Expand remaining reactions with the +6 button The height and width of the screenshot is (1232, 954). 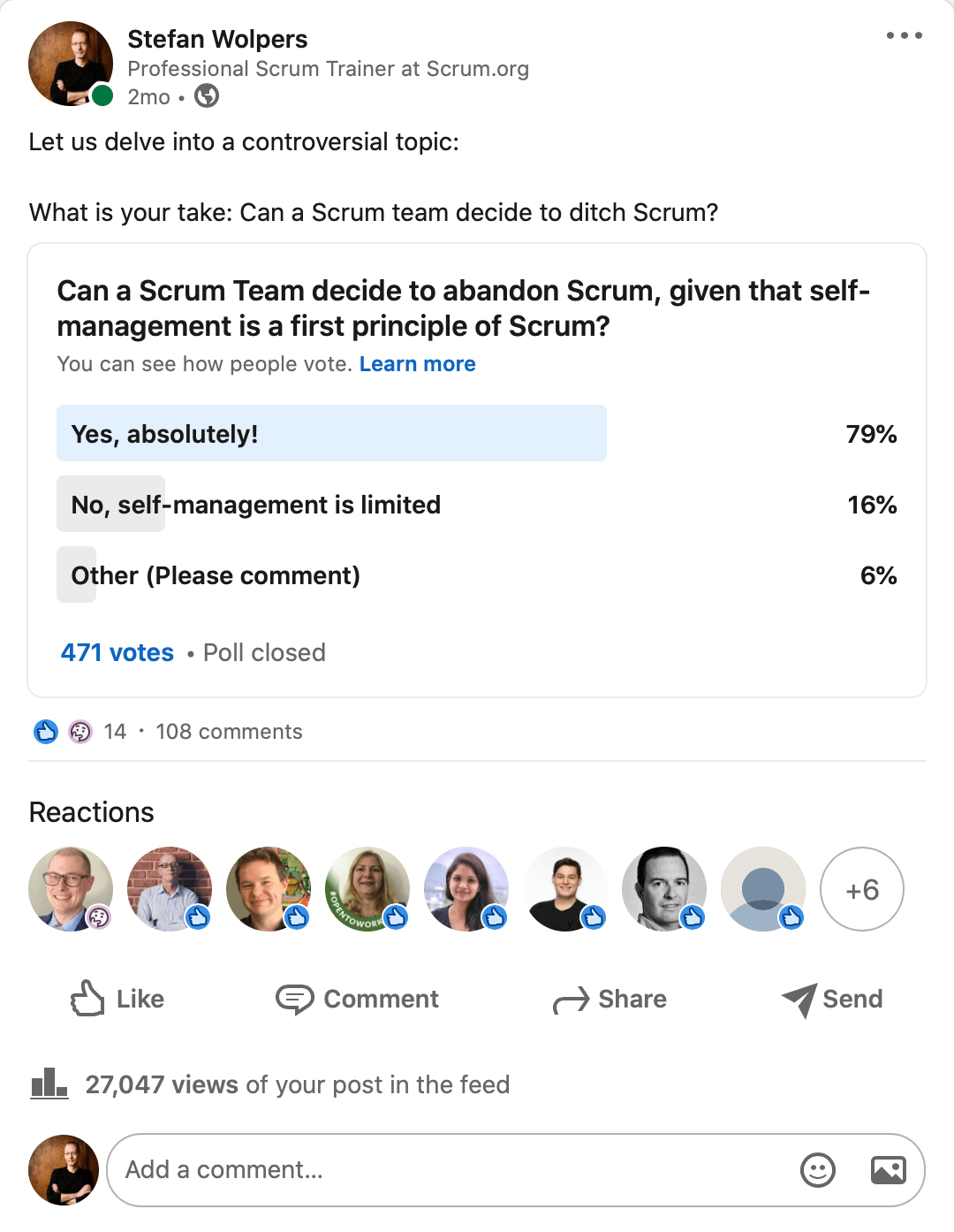pyautogui.click(x=861, y=889)
